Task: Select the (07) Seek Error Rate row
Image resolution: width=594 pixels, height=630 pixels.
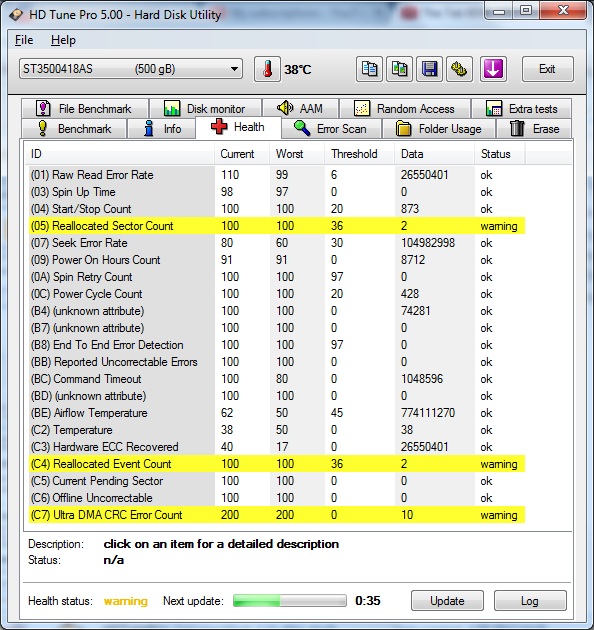Action: (x=277, y=243)
